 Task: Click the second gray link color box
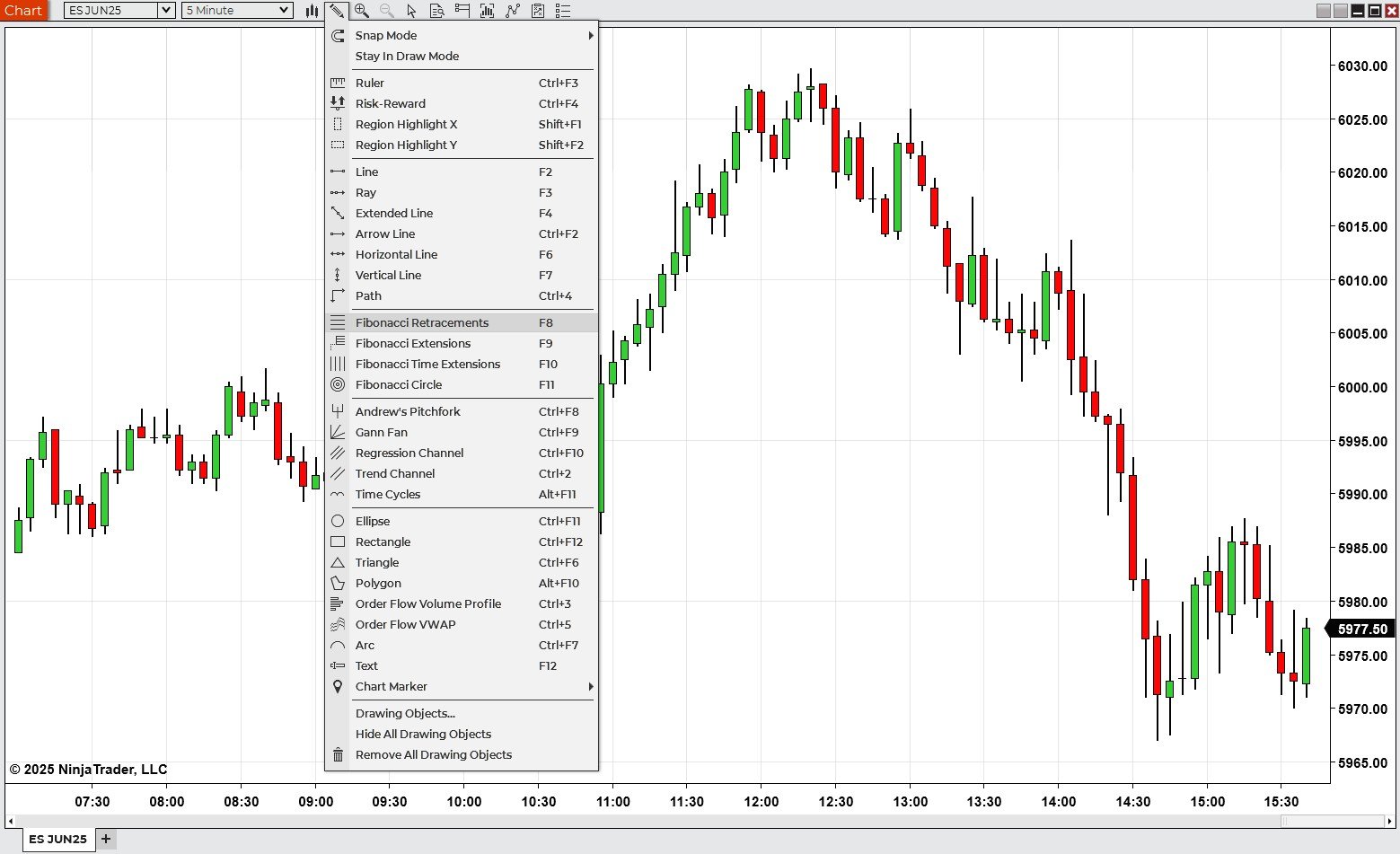click(x=1341, y=11)
